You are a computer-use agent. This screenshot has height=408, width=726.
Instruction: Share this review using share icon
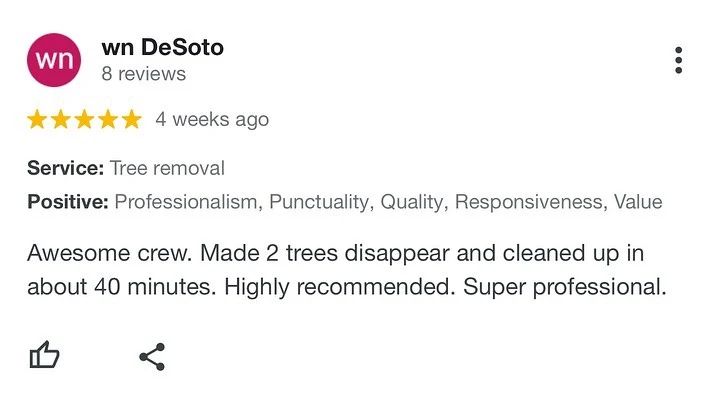point(152,356)
